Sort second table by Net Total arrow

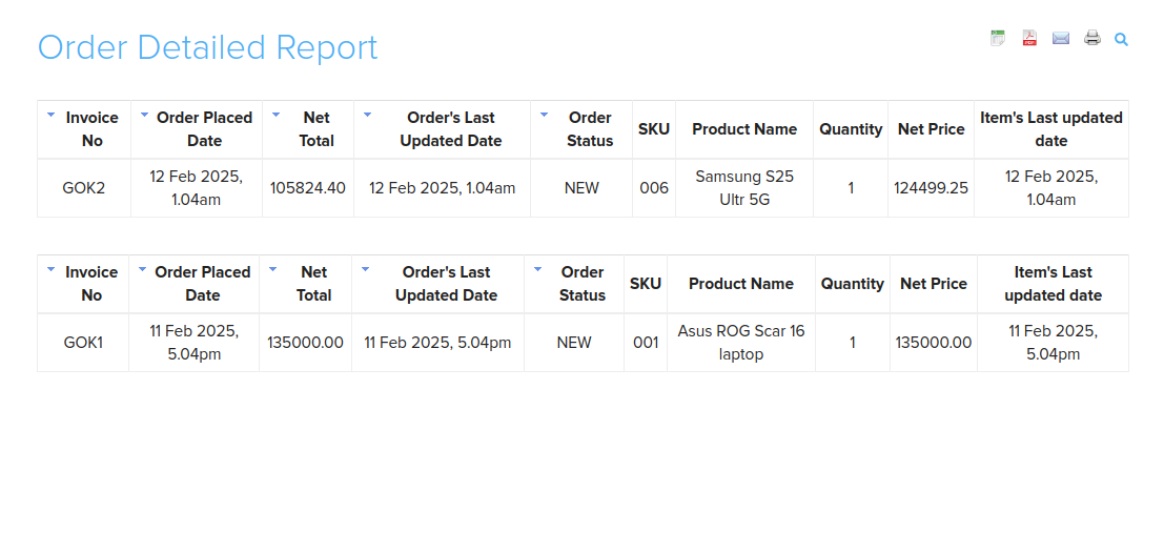273,270
